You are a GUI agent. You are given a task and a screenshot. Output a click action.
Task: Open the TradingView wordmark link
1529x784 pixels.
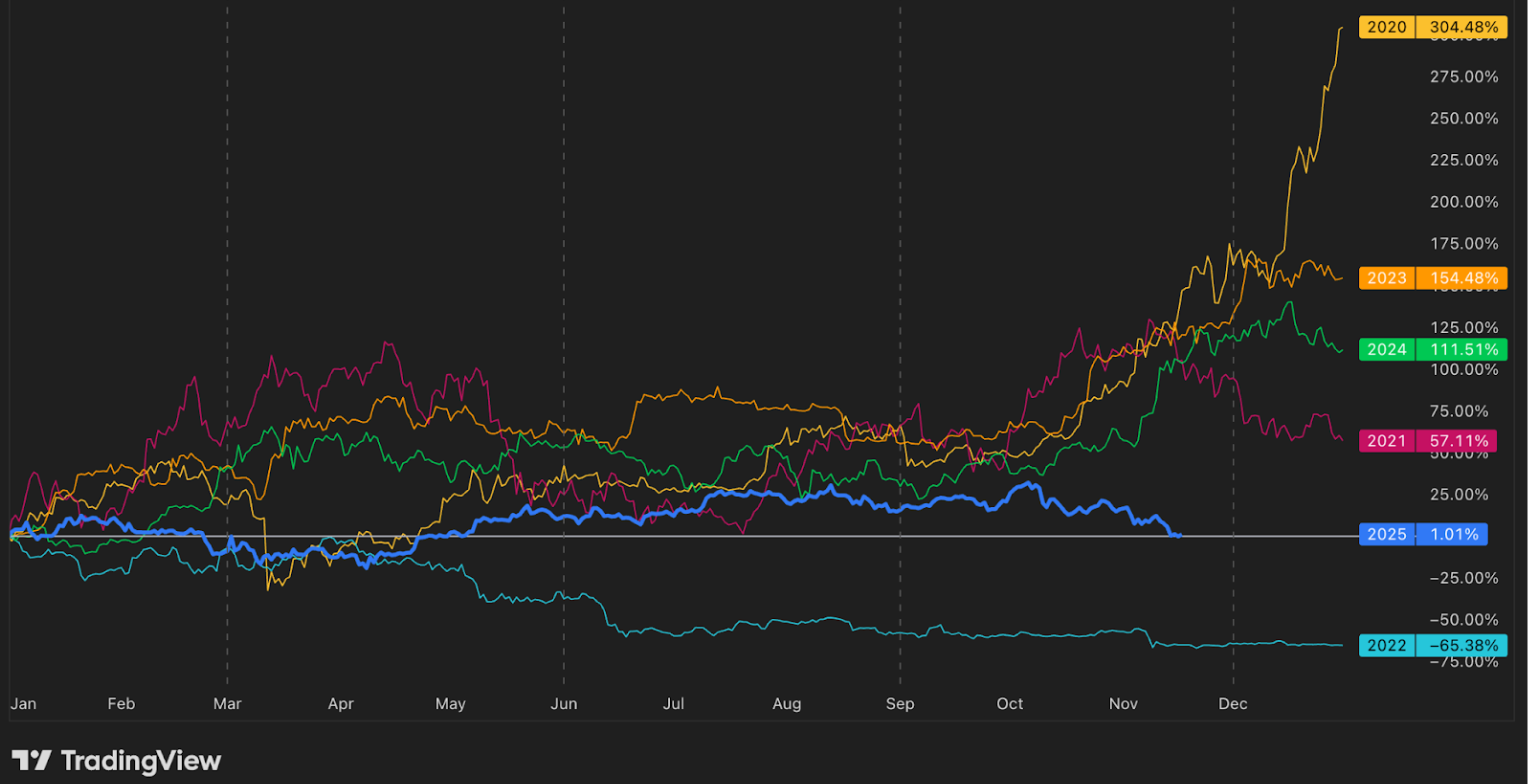pyautogui.click(x=141, y=761)
